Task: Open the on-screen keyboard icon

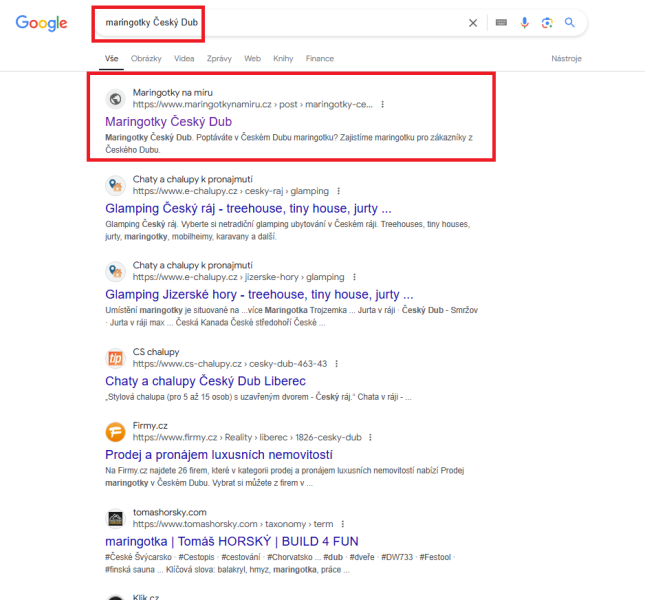Action: point(501,23)
